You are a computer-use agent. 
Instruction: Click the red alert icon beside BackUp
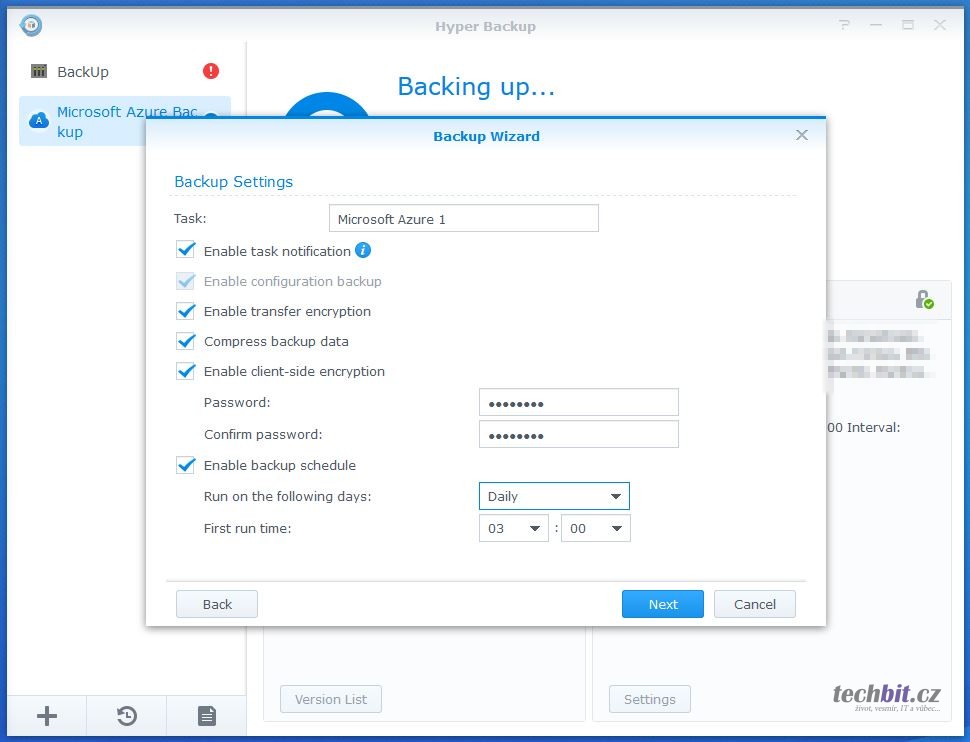(x=211, y=71)
